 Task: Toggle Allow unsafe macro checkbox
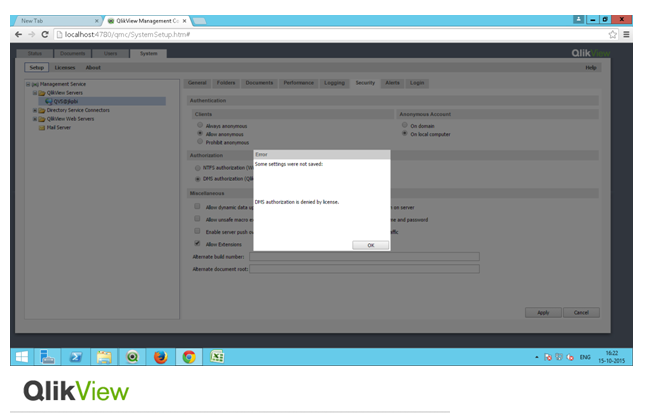click(x=197, y=219)
